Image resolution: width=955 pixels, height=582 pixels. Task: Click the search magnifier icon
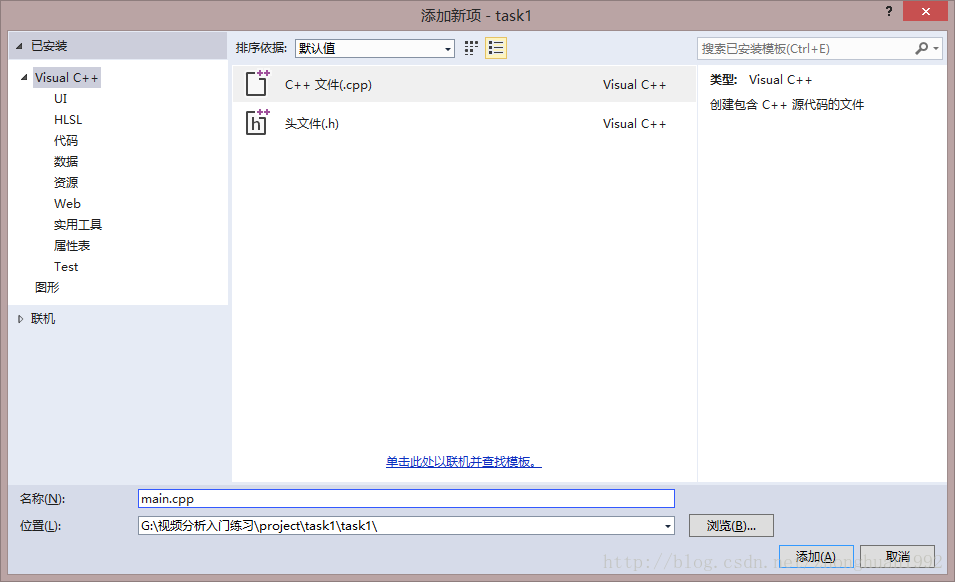point(922,48)
